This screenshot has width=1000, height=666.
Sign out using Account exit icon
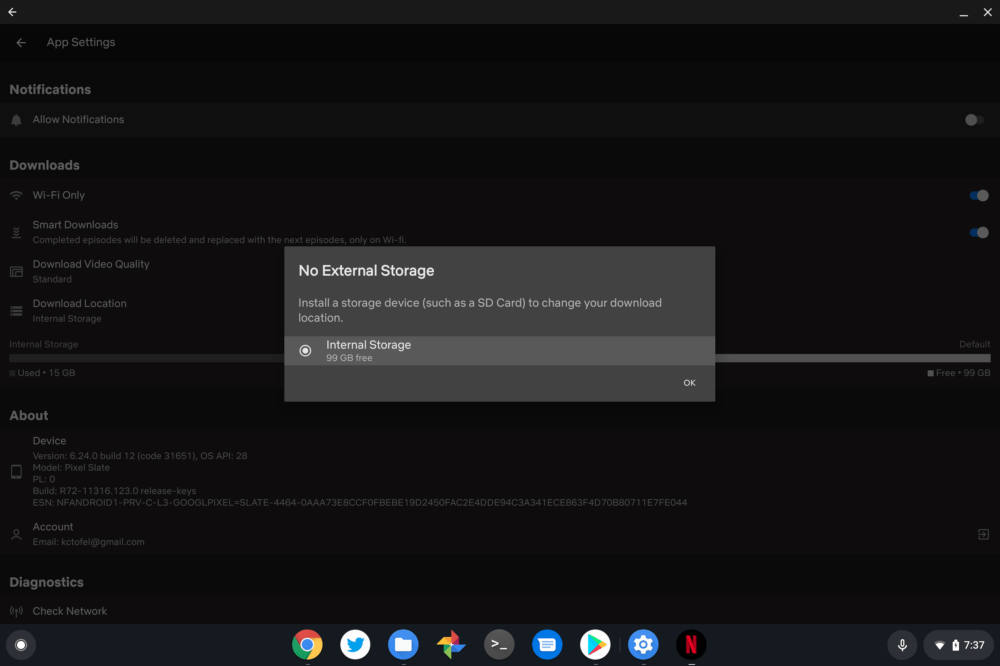983,535
